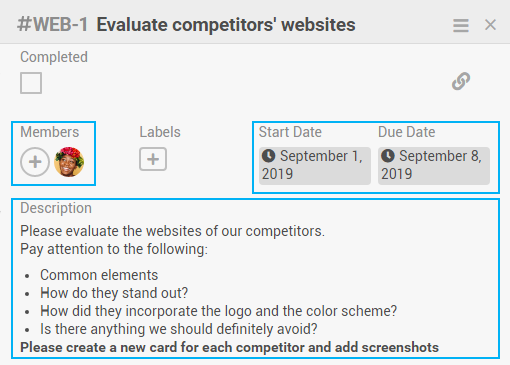510x365 pixels.
Task: Select the card title Evaluate competitors' websites
Action: [226, 25]
